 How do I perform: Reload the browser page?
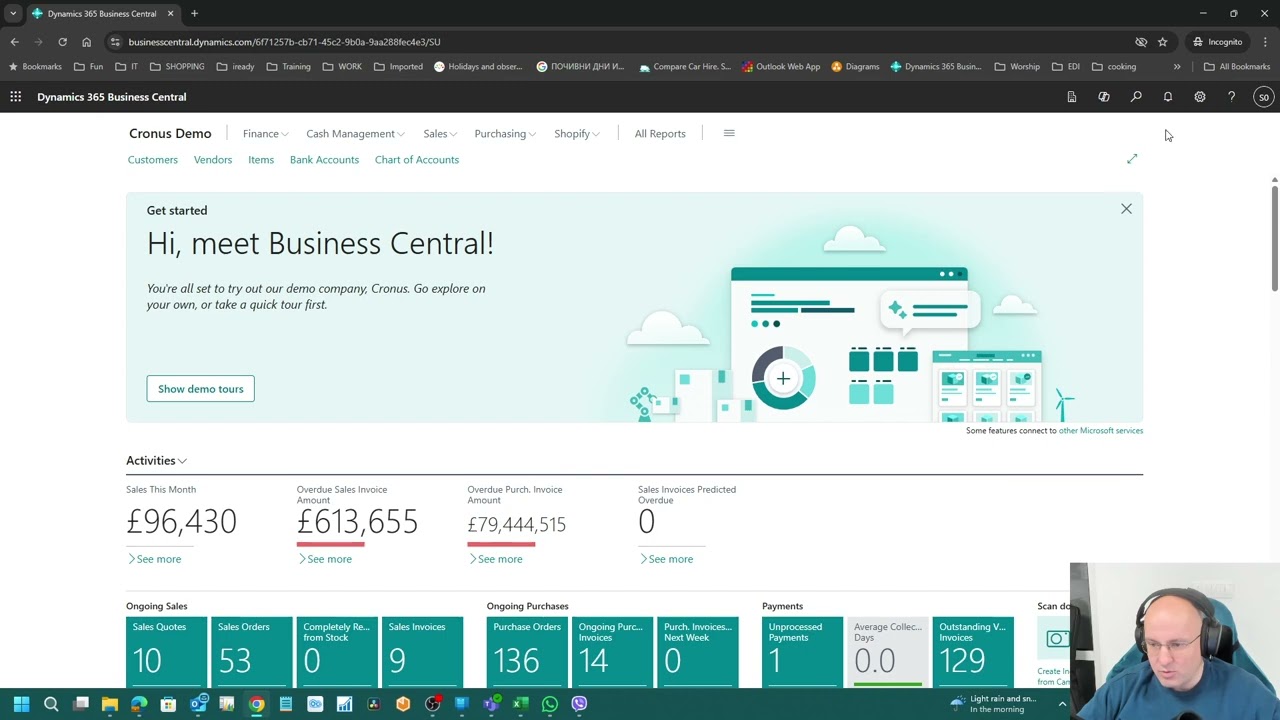62,42
